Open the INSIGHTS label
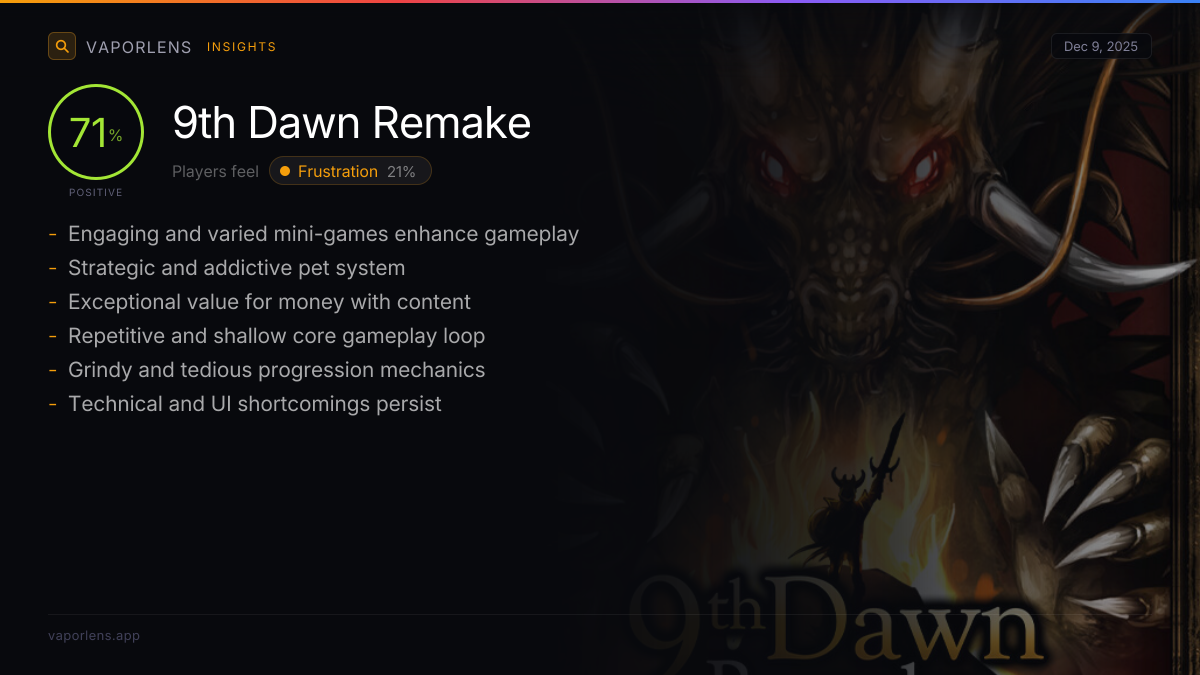The image size is (1200, 675). (x=241, y=47)
